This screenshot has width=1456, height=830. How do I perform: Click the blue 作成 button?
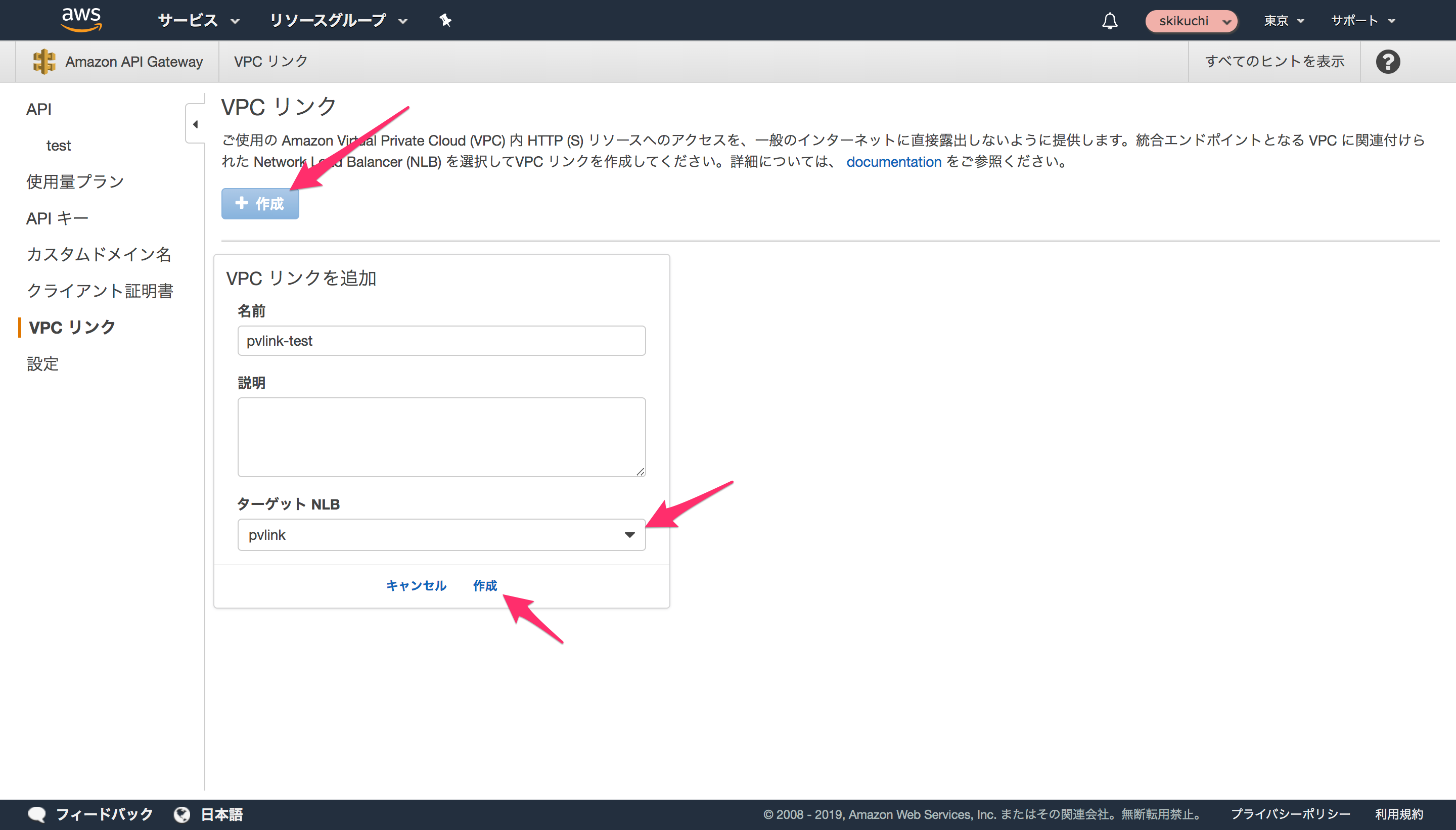pyautogui.click(x=260, y=204)
